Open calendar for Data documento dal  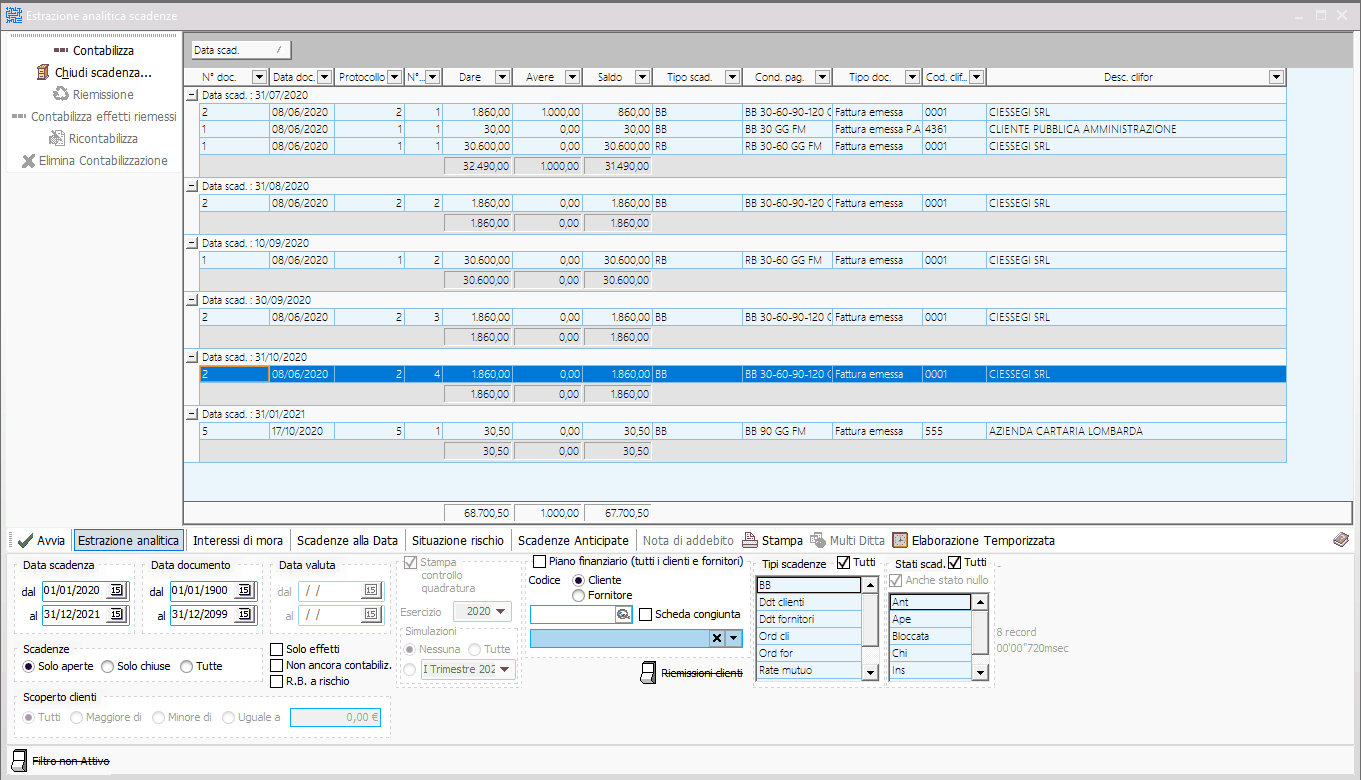pos(245,591)
